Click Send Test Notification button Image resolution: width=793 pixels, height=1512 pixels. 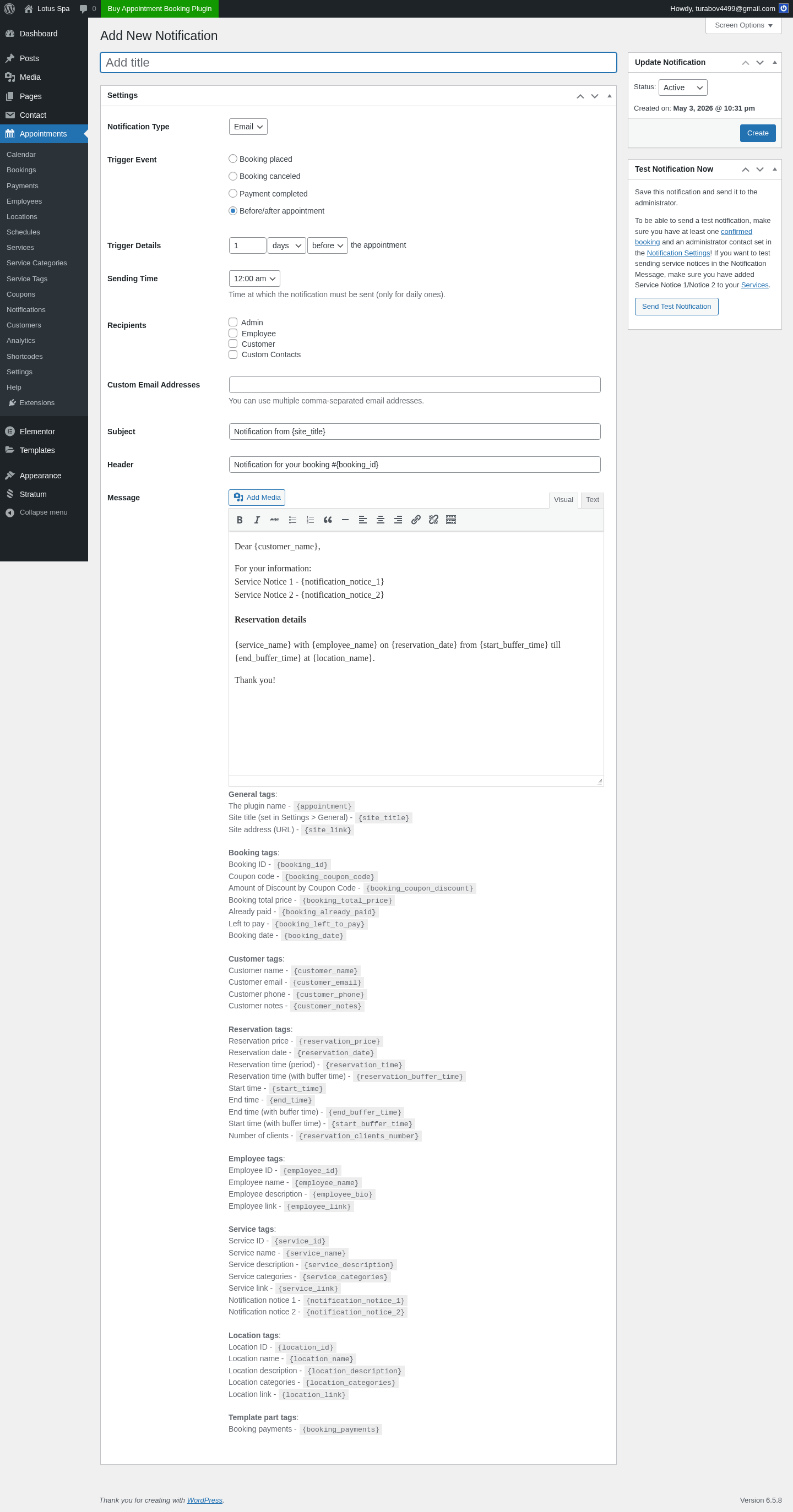tap(676, 307)
